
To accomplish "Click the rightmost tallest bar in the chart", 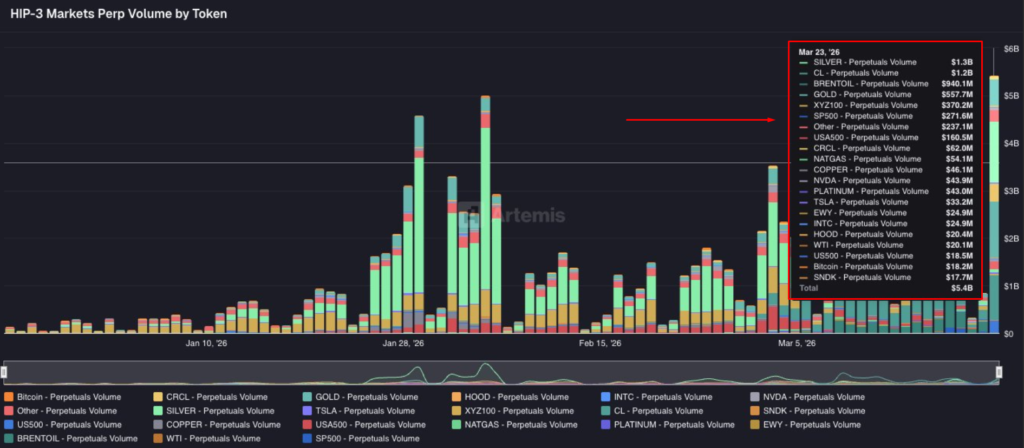I will click(x=993, y=200).
